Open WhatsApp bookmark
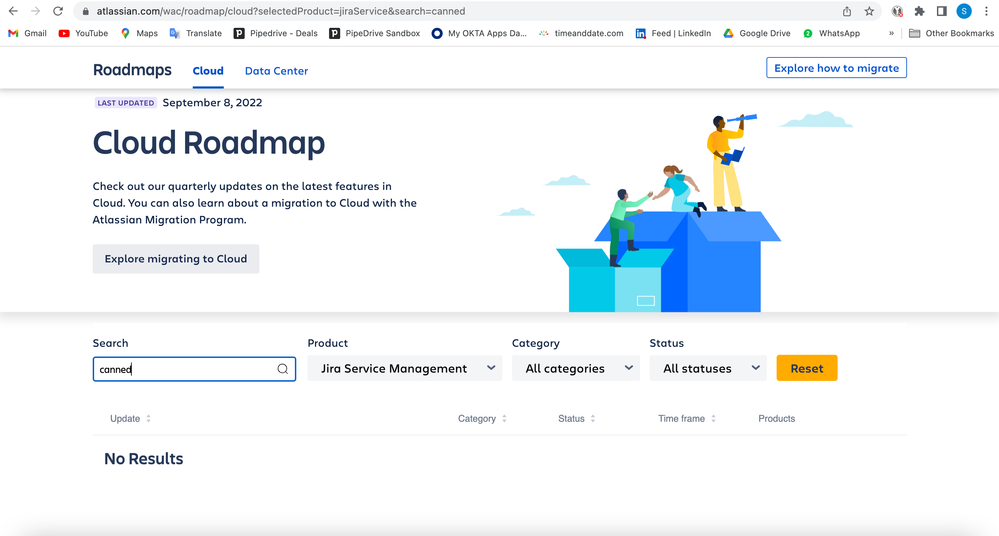This screenshot has width=999, height=536. pos(831,33)
